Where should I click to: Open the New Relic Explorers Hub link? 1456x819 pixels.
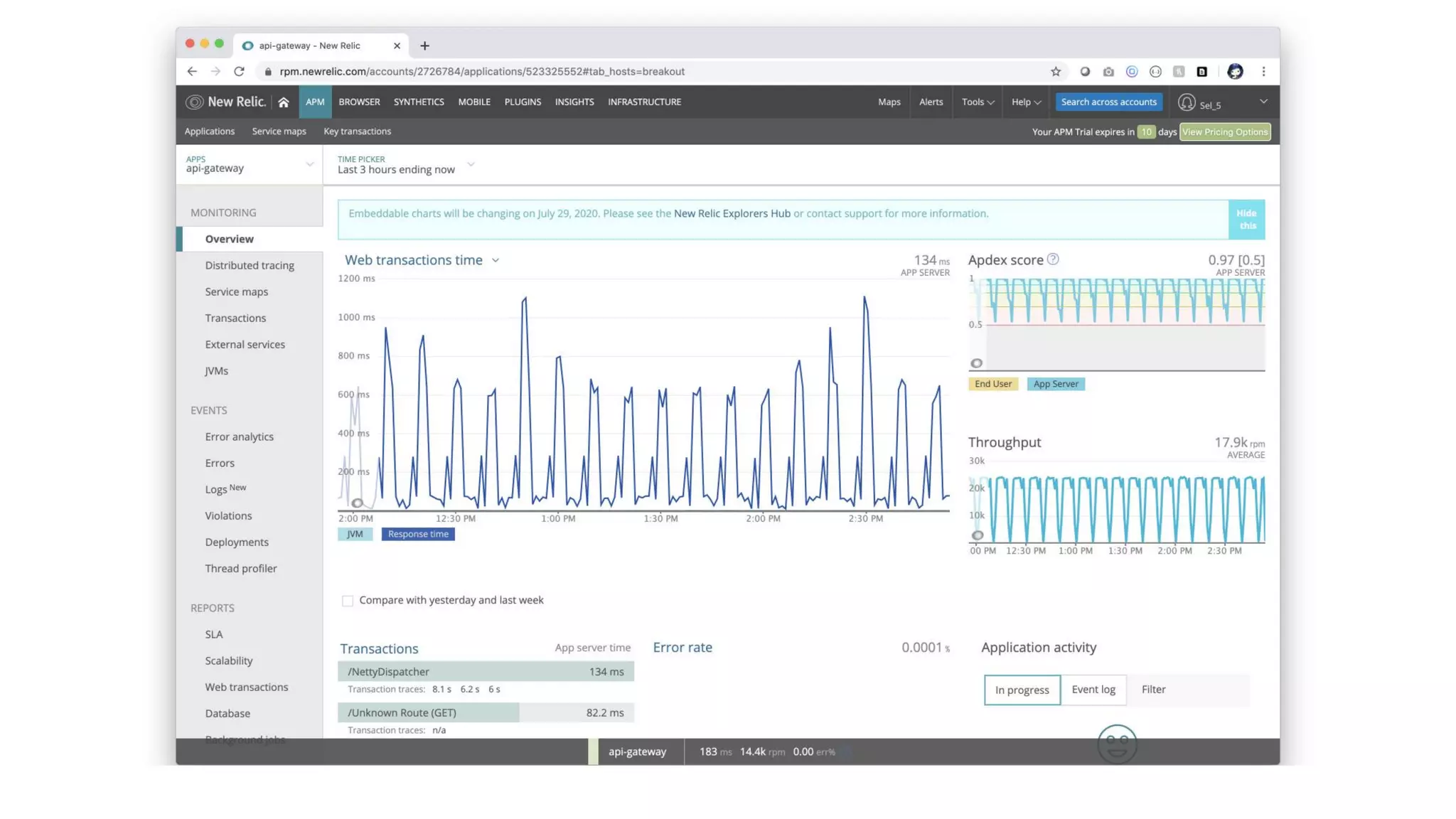click(x=732, y=213)
